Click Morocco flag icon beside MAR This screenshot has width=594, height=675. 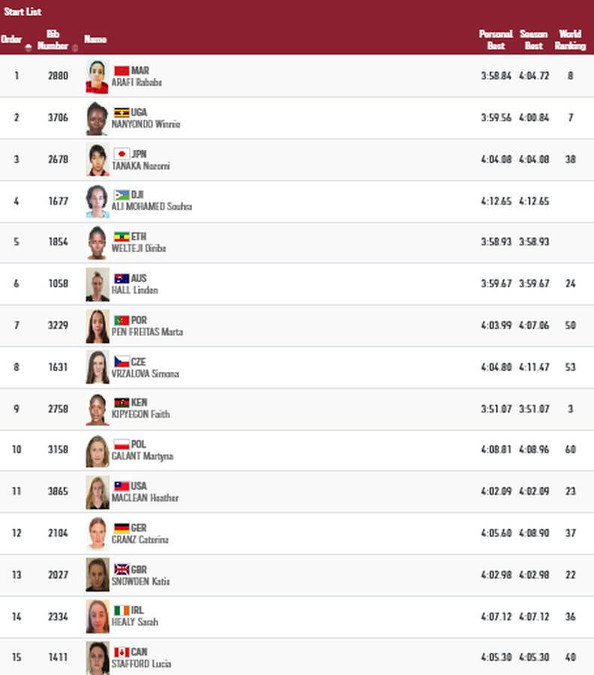(121, 70)
